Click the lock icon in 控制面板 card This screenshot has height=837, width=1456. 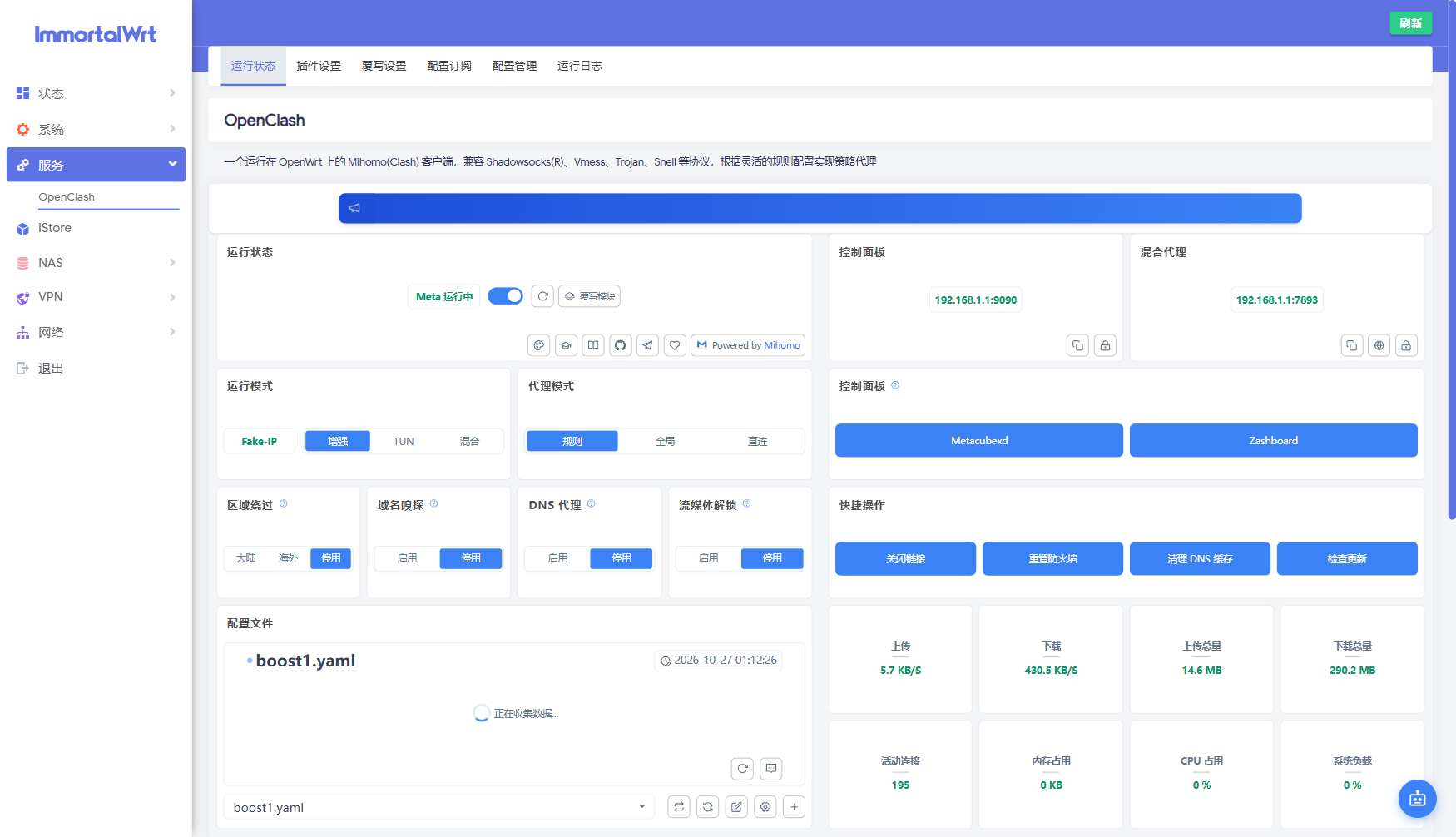pyautogui.click(x=1105, y=345)
